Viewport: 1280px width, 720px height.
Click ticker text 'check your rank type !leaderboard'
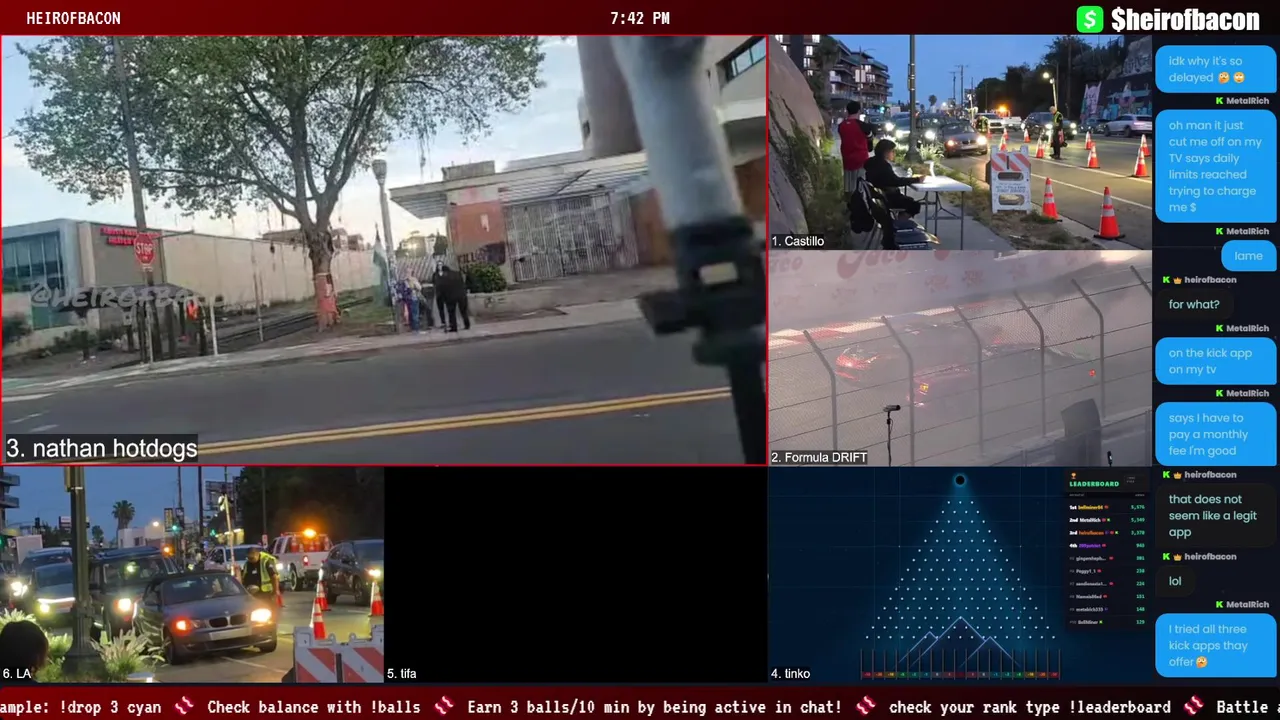click(1030, 707)
